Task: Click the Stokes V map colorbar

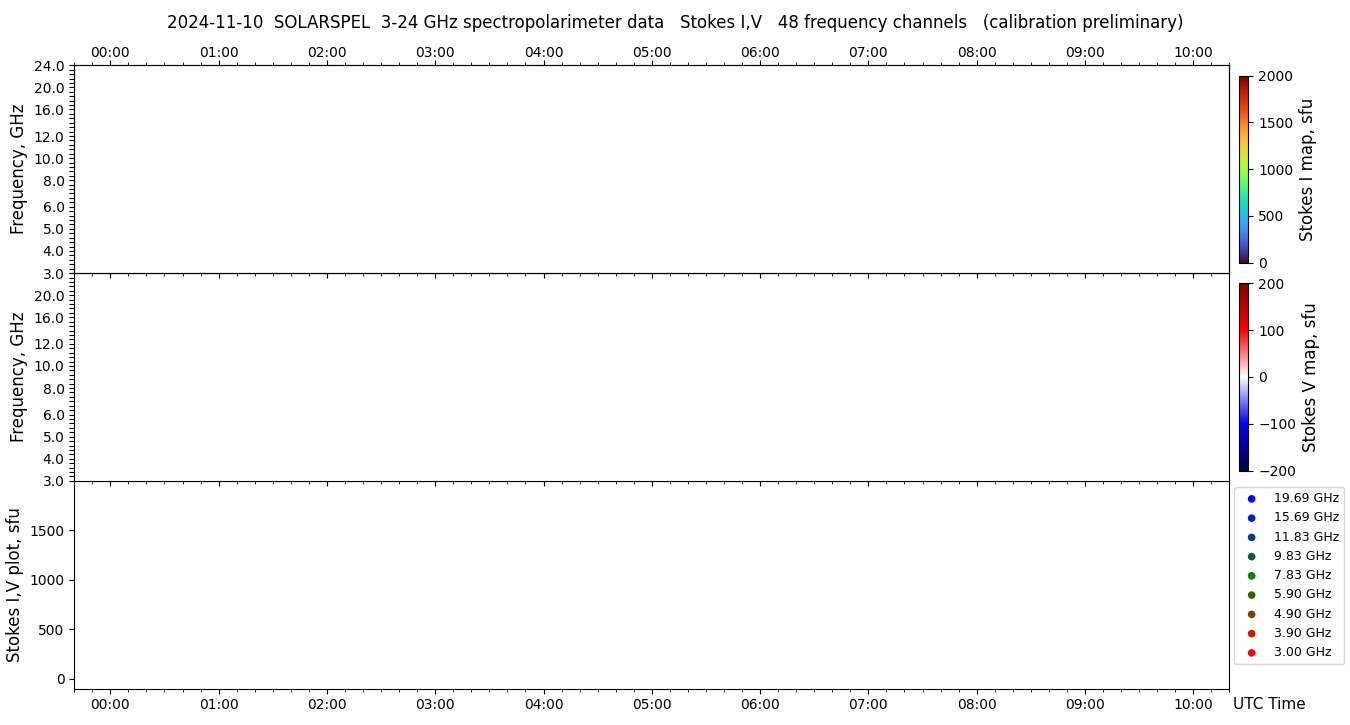Action: click(1244, 377)
